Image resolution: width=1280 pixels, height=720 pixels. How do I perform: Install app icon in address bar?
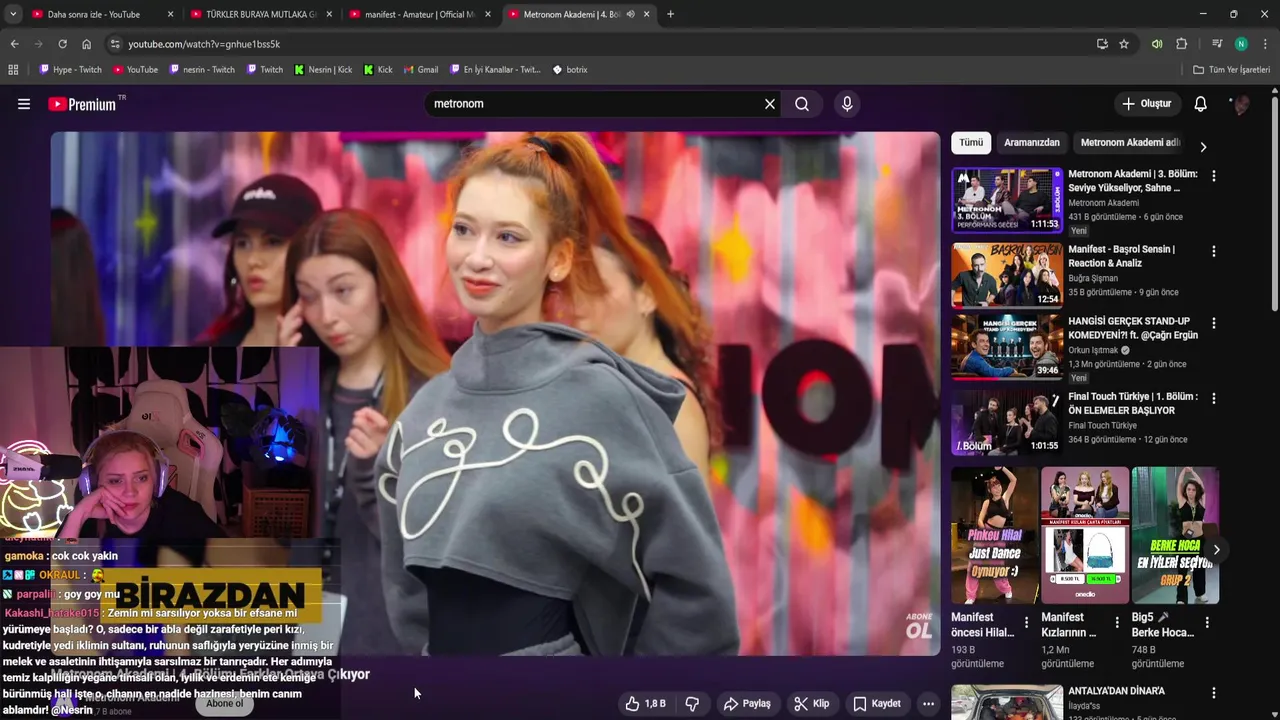[1102, 44]
